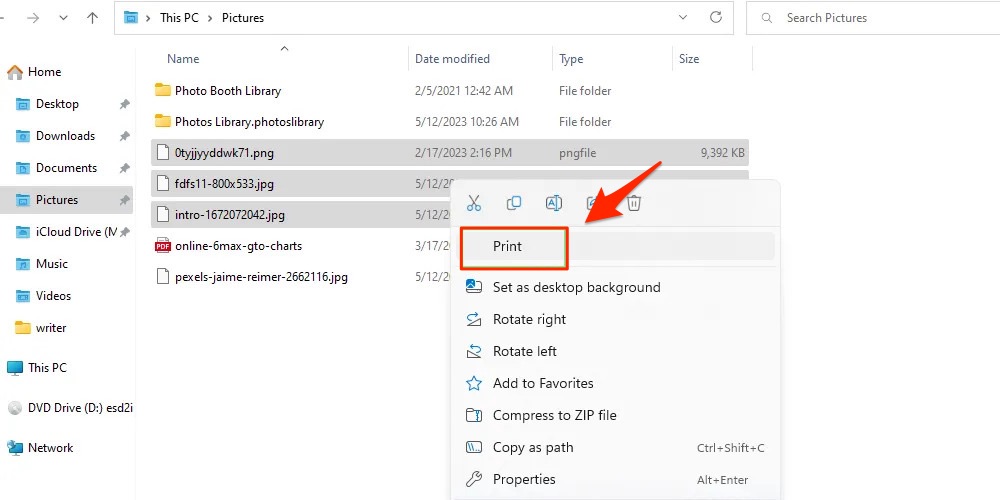Select Set as desktop background
The width and height of the screenshot is (1000, 500).
[576, 287]
